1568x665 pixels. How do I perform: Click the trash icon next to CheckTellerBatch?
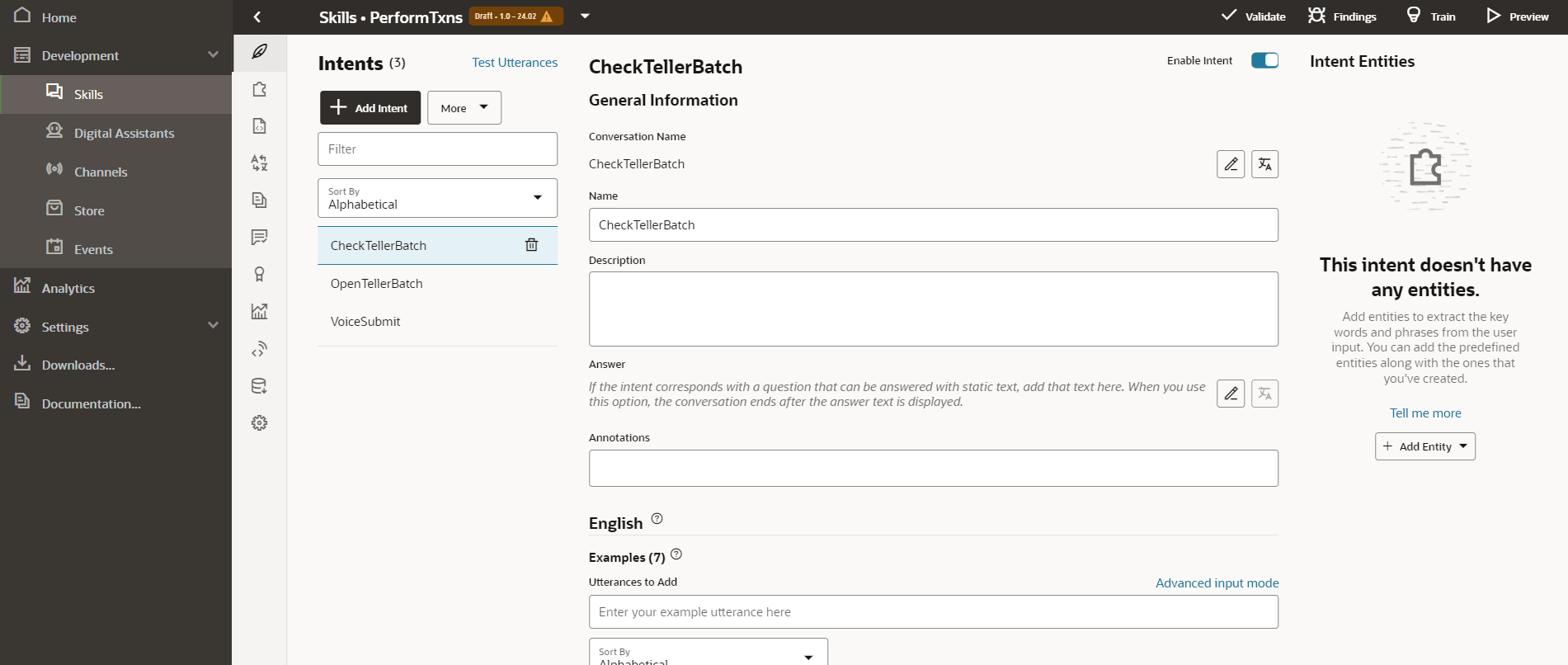pos(531,245)
